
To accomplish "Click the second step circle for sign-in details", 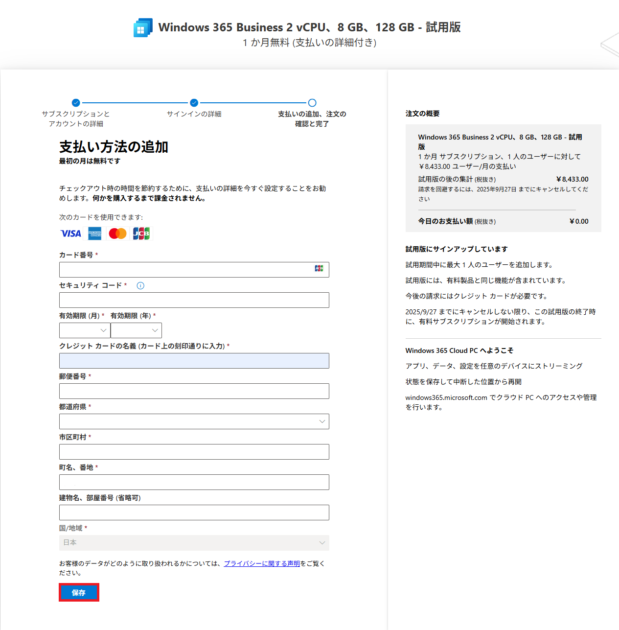I will coord(194,102).
